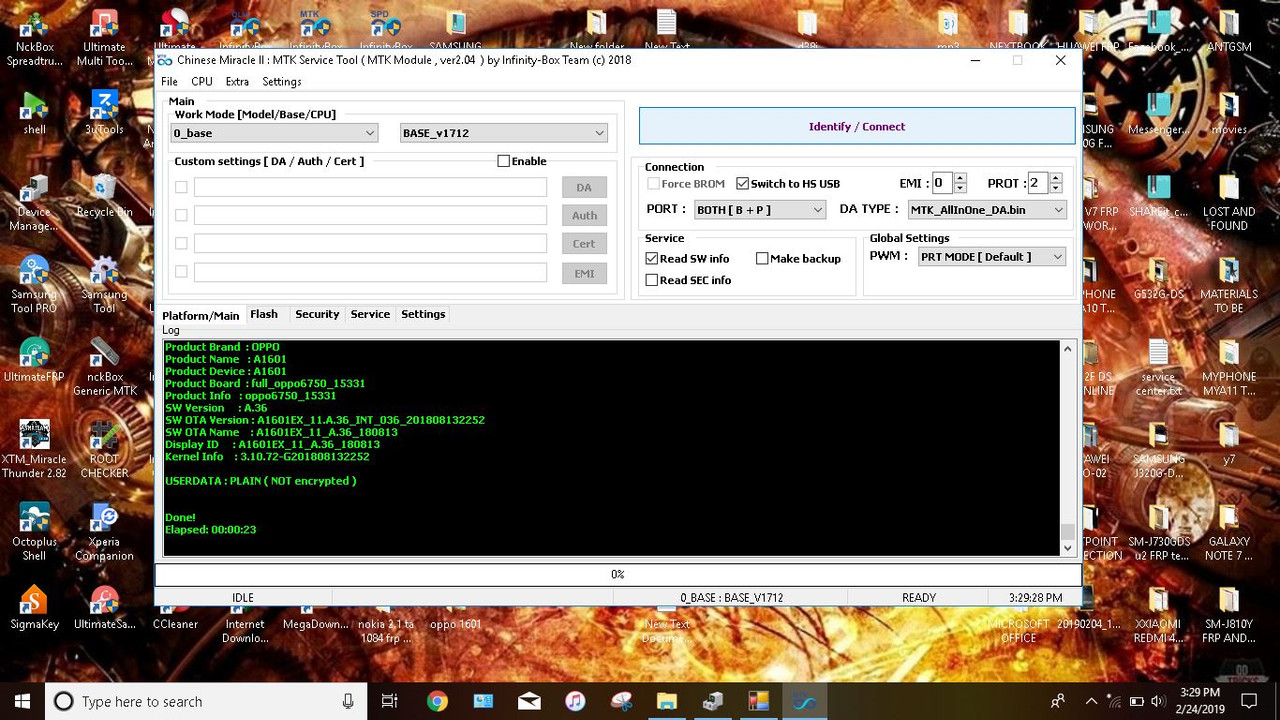1280x720 pixels.
Task: Open the nckBox Generic MTK shortcut
Action: 104,368
